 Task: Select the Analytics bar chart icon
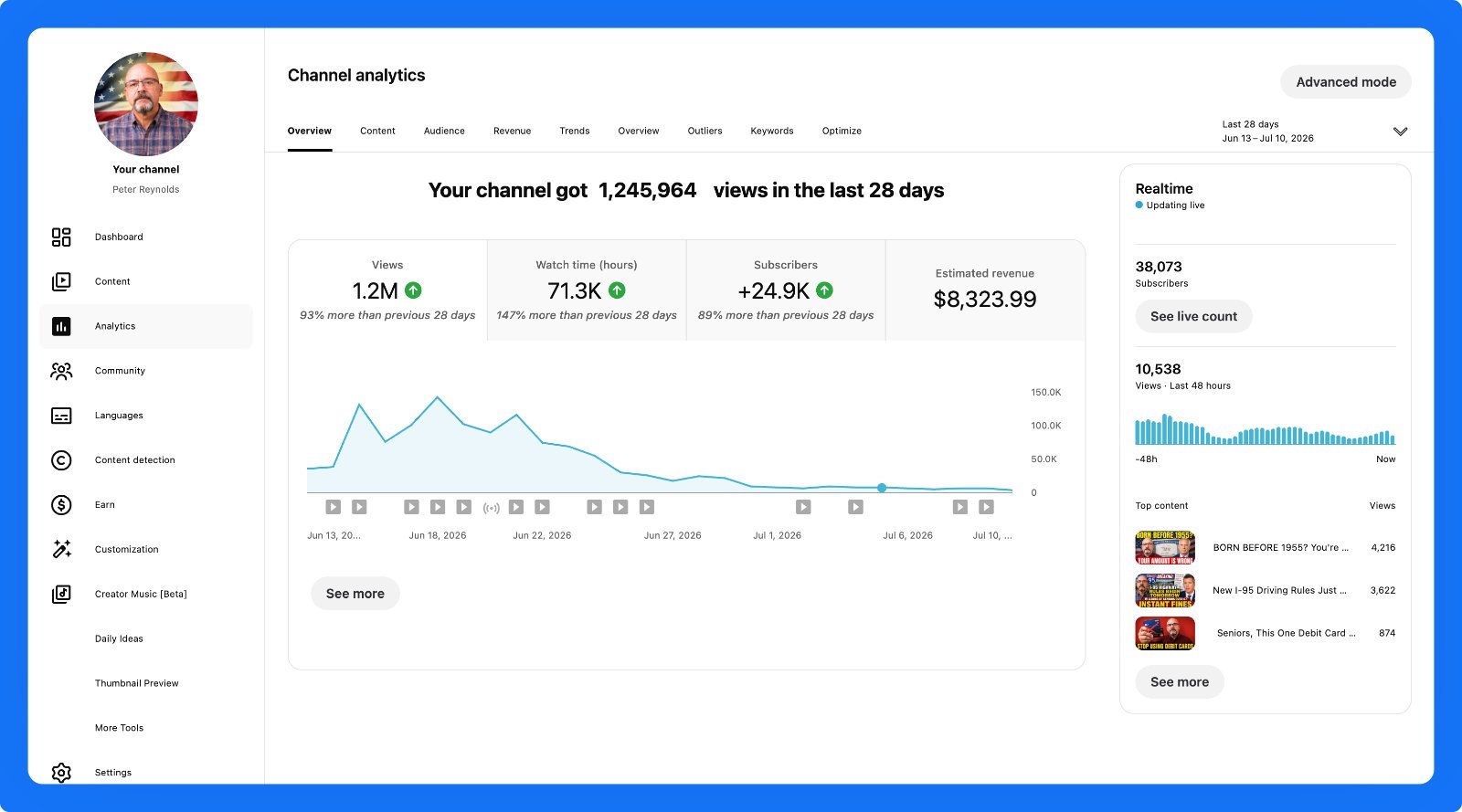click(x=61, y=326)
